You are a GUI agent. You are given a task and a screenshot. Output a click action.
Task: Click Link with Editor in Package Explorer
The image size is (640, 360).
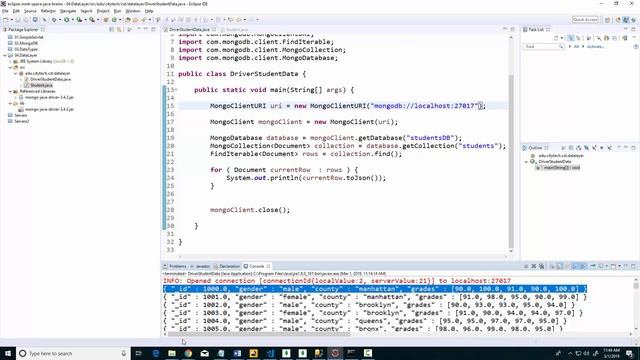pos(119,29)
